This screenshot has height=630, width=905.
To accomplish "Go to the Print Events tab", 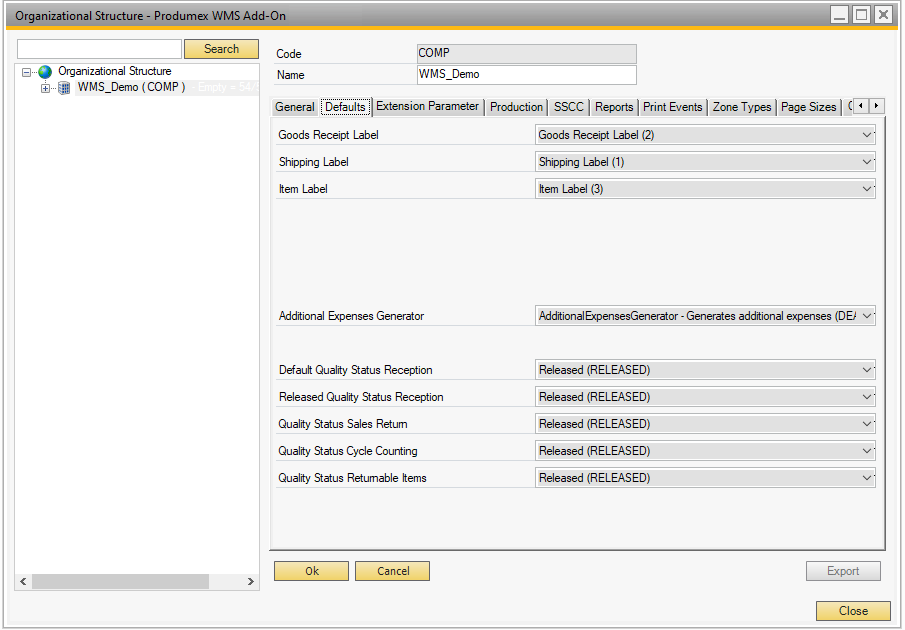I will (672, 107).
